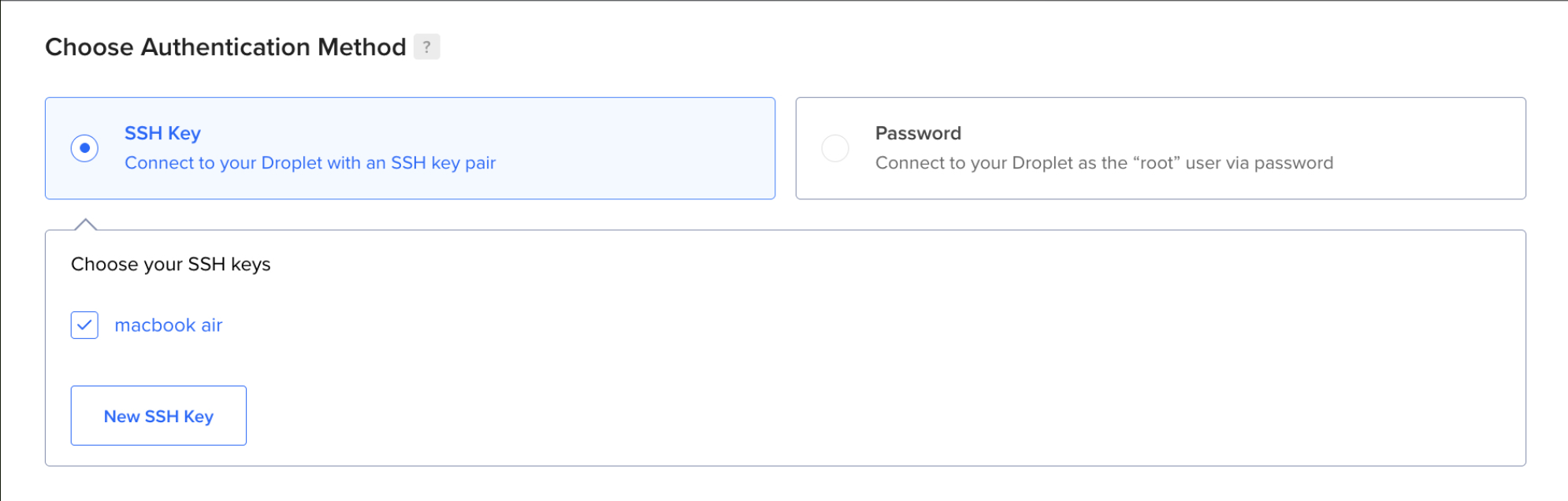Image resolution: width=1568 pixels, height=501 pixels.
Task: Click "Droplet" in the Password description
Action: (1042, 163)
